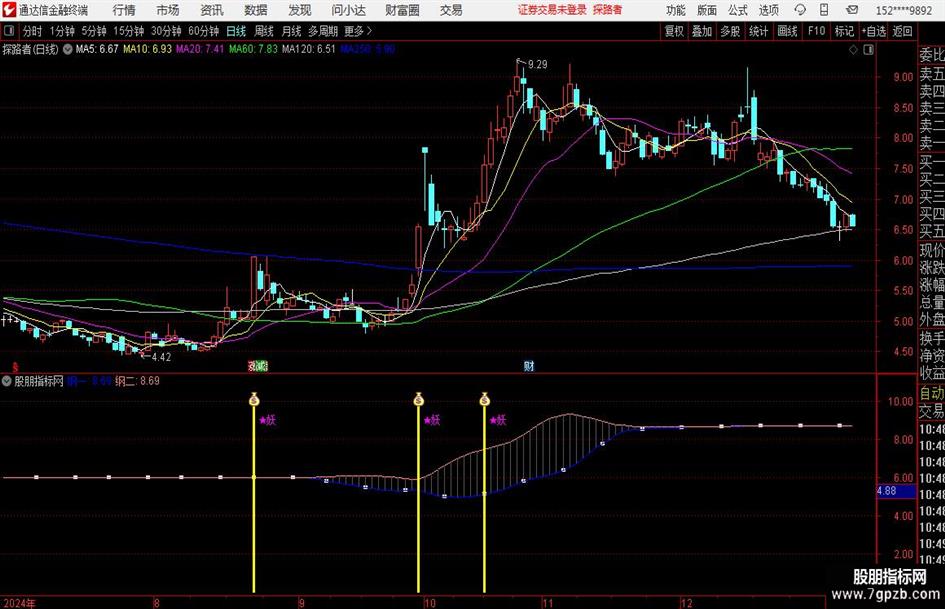Click the MA10: 6.93 value label

click(148, 49)
